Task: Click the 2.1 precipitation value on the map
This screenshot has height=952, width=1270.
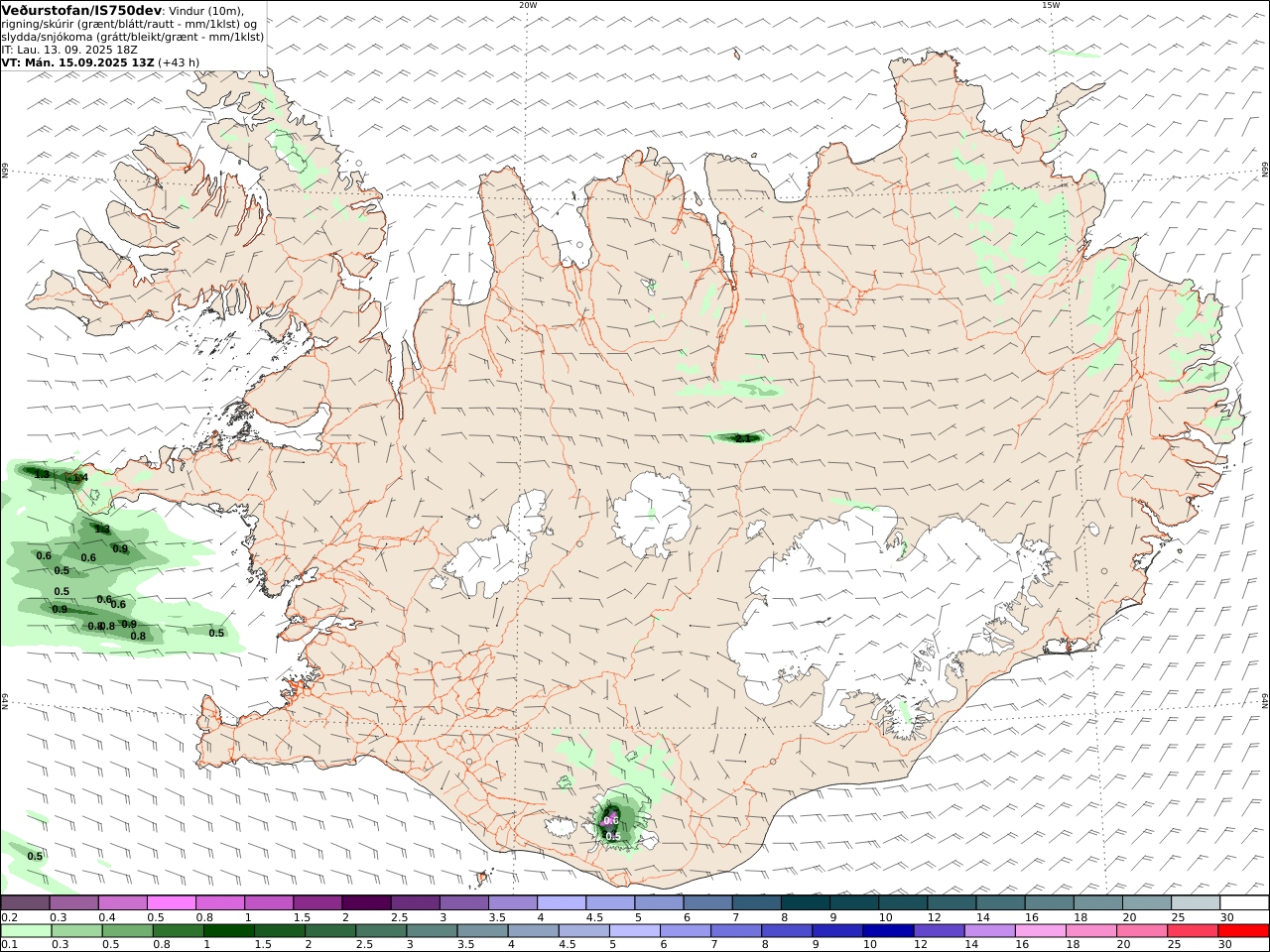Action: tap(741, 437)
